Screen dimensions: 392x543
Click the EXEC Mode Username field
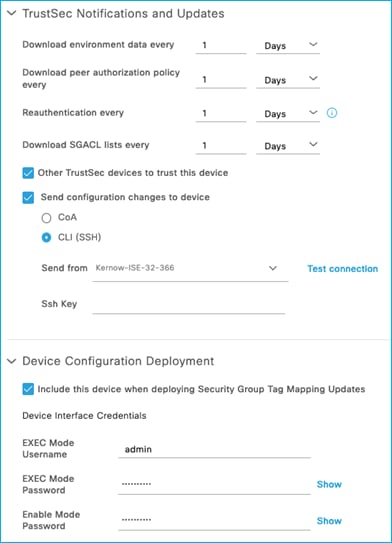(214, 449)
